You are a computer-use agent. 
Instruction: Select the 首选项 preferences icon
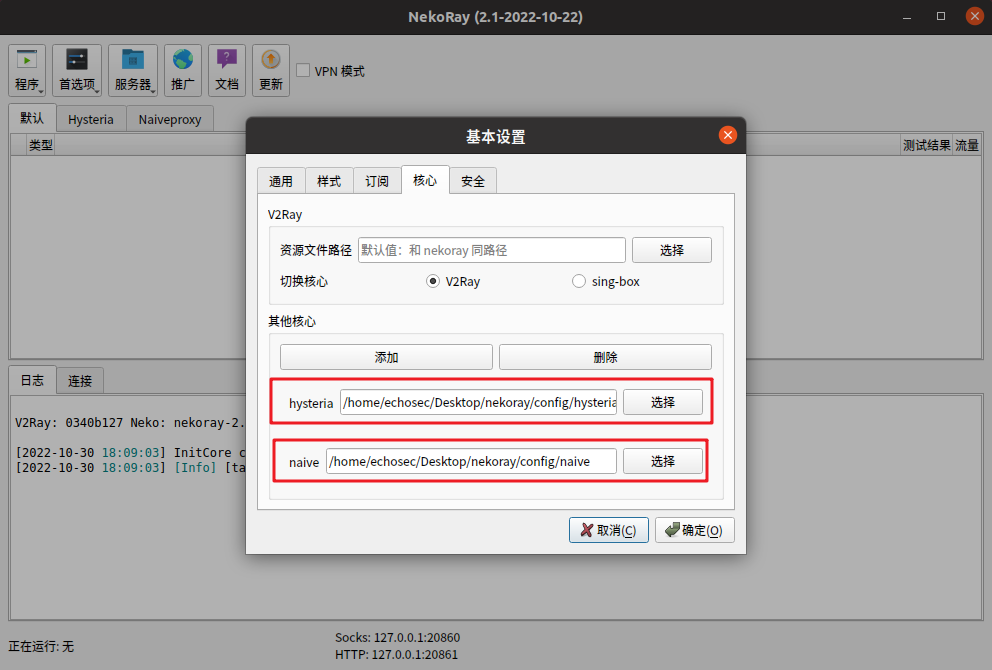click(x=77, y=69)
